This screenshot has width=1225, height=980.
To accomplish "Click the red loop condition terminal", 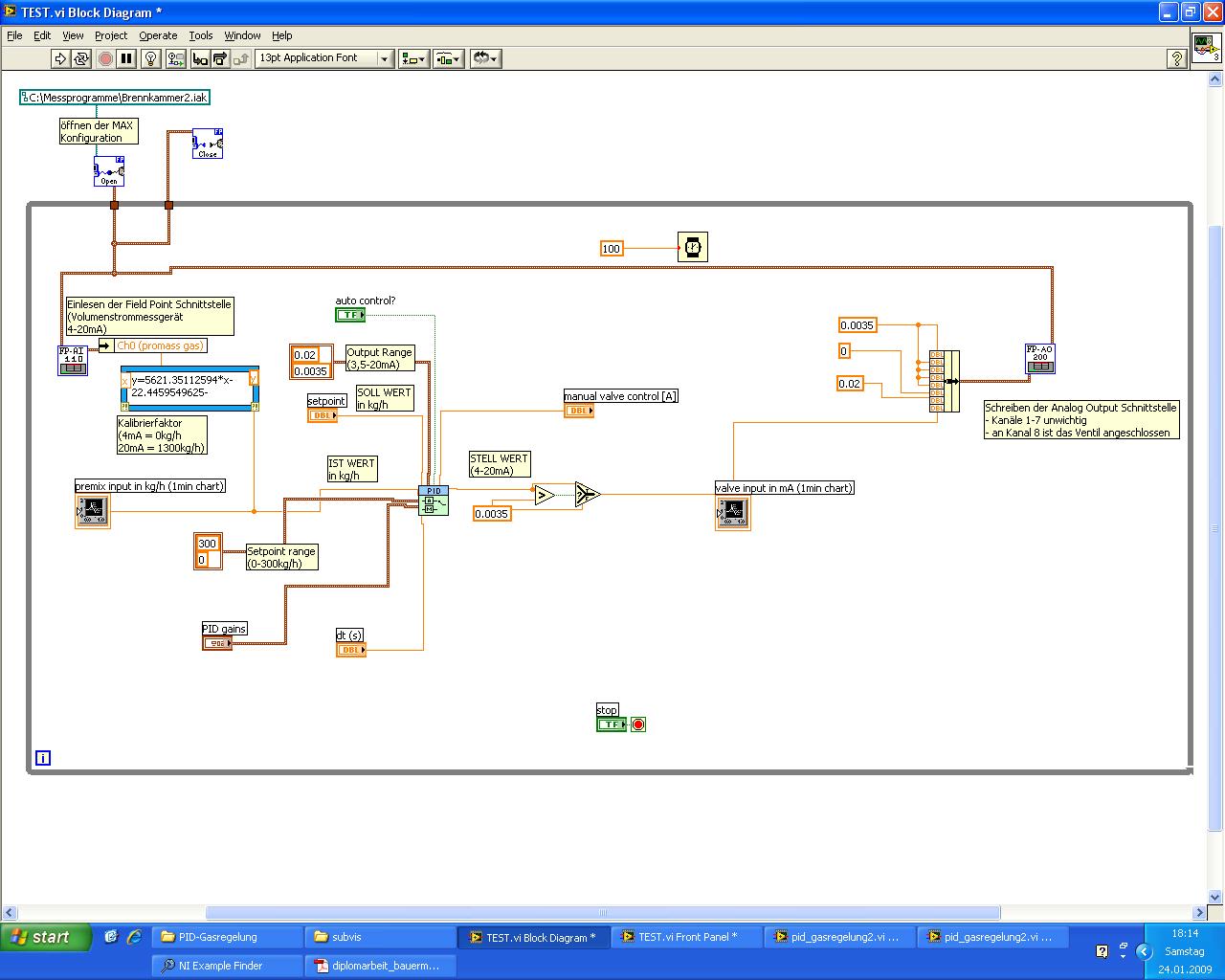I will click(638, 724).
